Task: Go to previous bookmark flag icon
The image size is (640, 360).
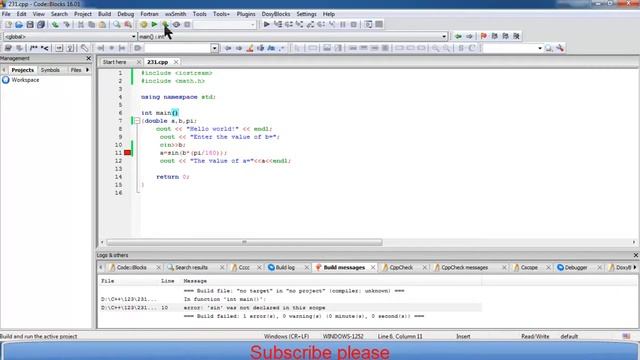Action: 495,36
